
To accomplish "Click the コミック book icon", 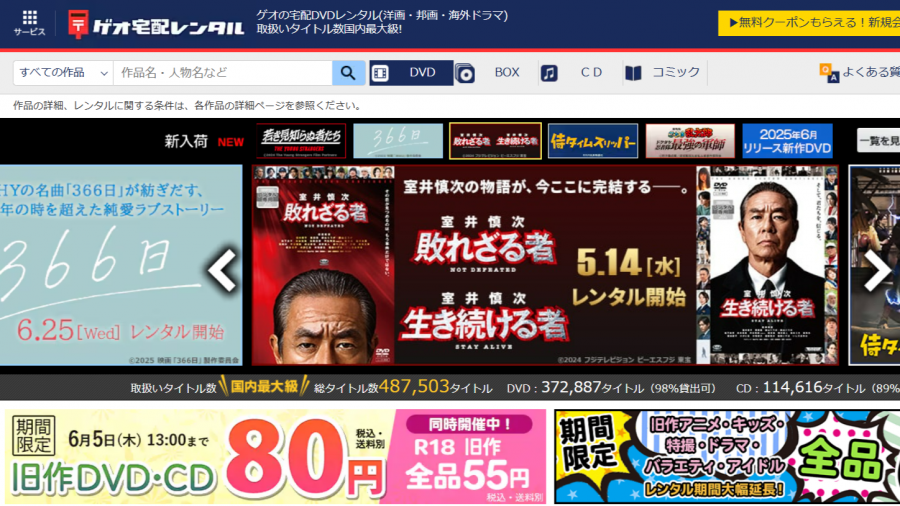I will tap(633, 73).
